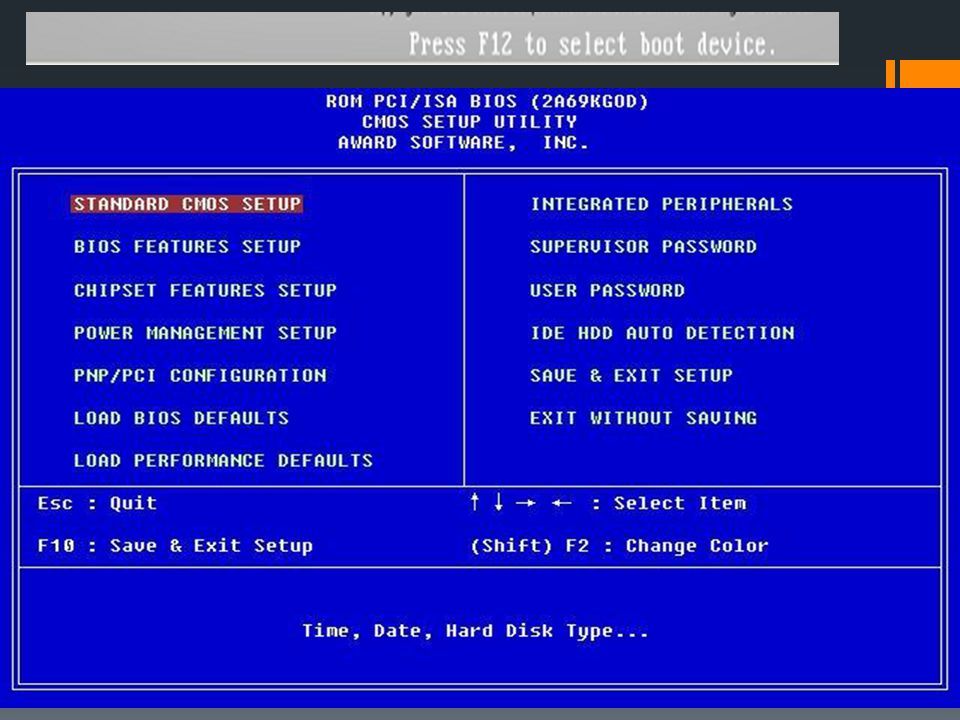Select SAVE & EXIT SETUP

(631, 375)
